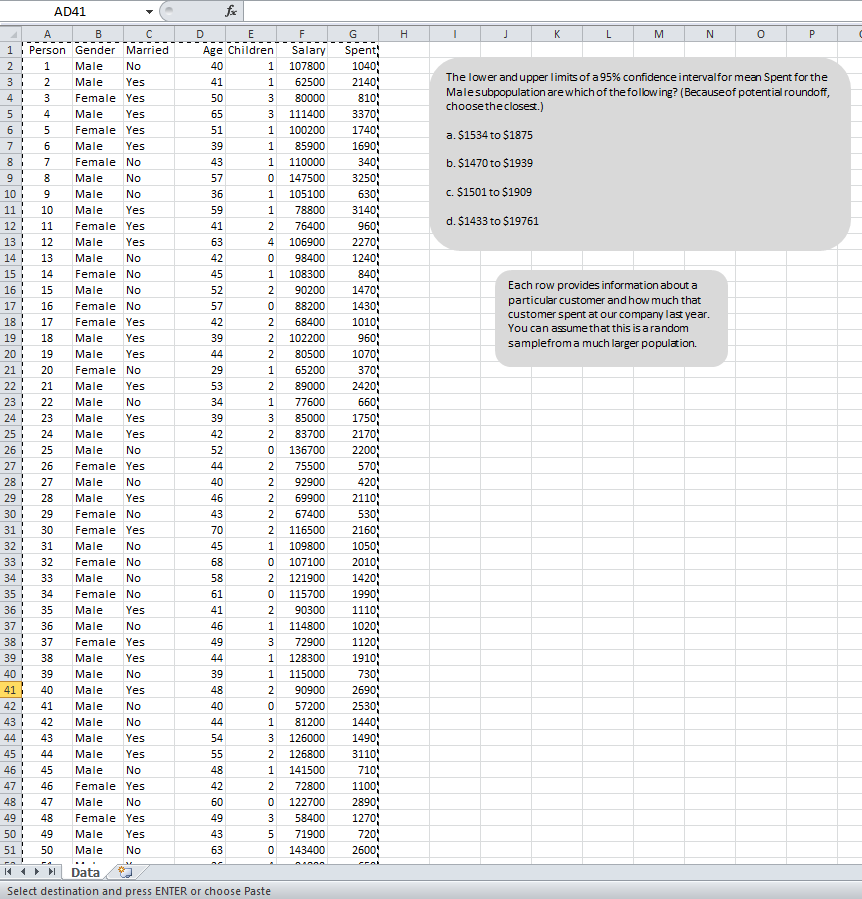Click Spent cell containing 3110
Screen dimensions: 862x899
tap(353, 754)
